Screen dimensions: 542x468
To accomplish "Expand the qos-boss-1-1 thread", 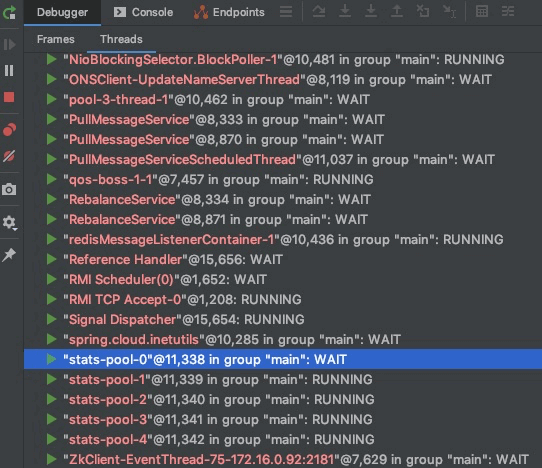I will click(x=52, y=179).
